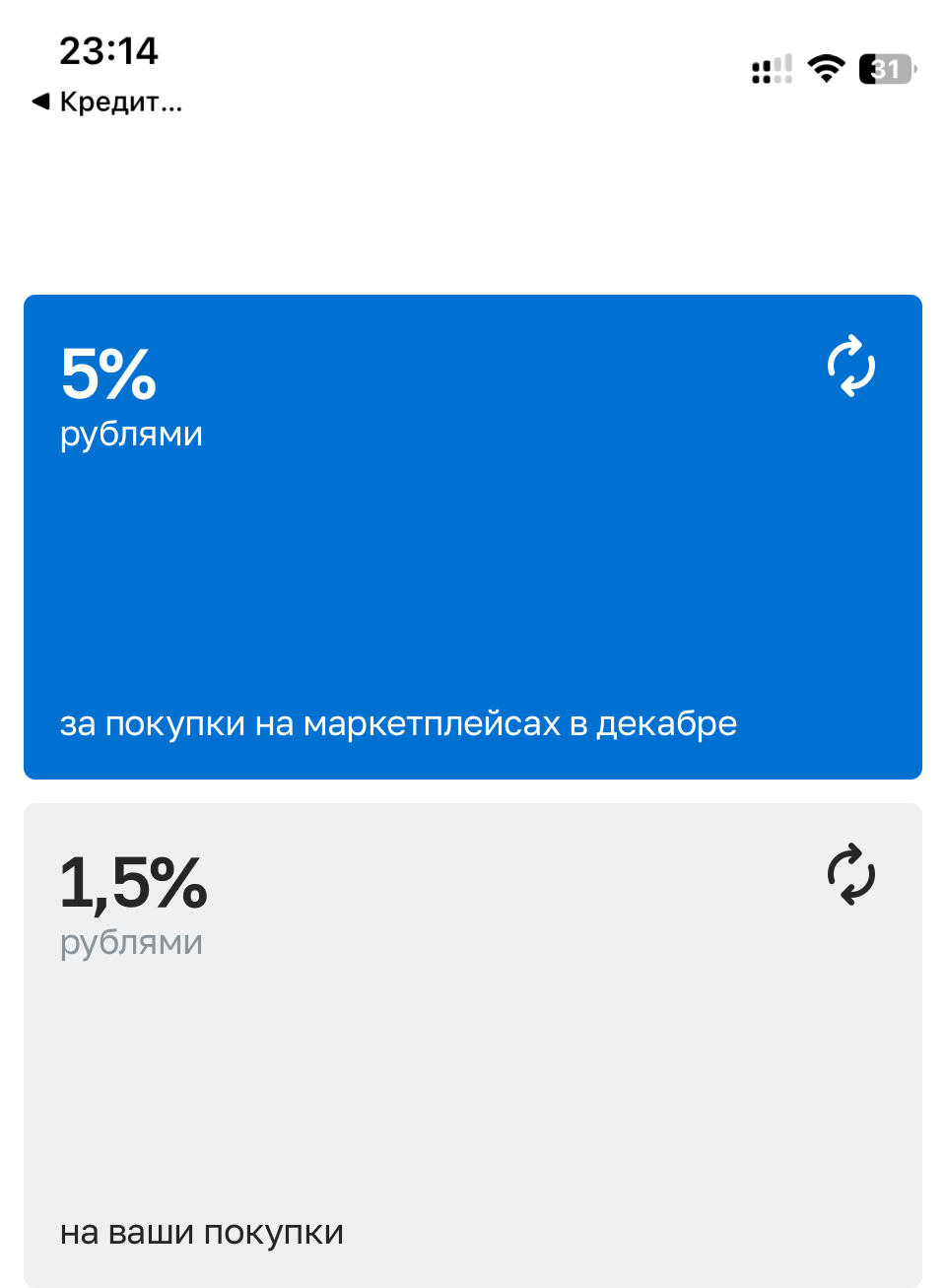Tap the cellular signal strength icon

(772, 70)
